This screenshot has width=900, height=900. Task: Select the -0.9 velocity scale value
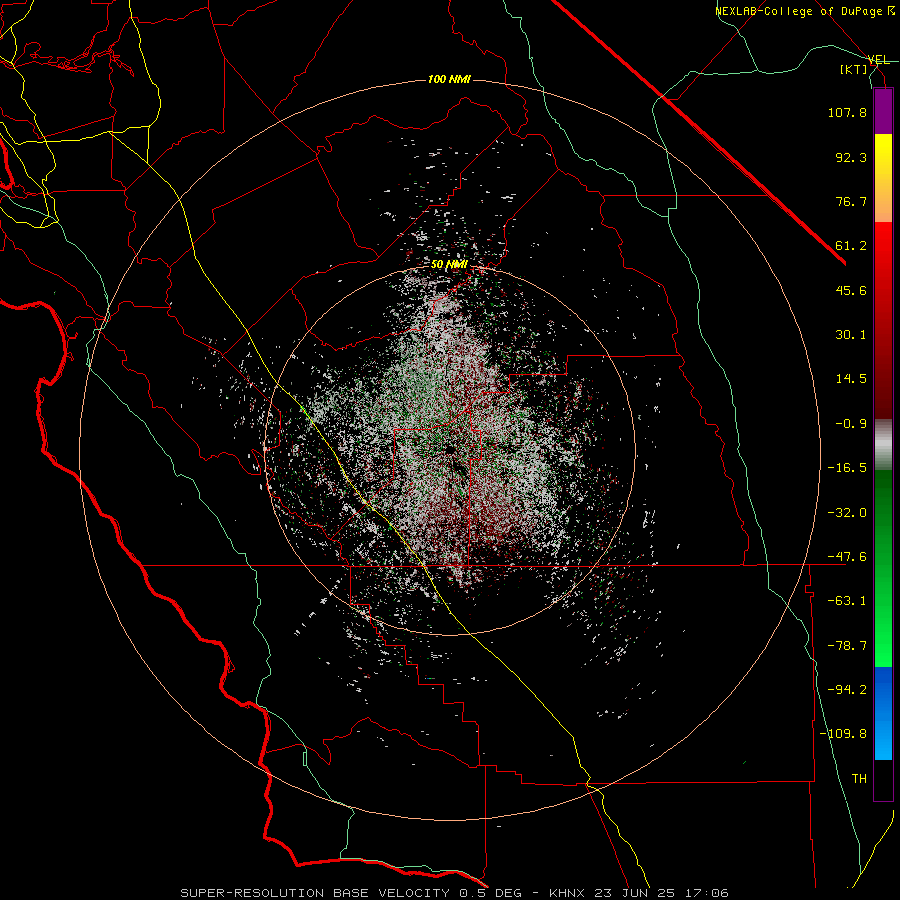[x=851, y=424]
